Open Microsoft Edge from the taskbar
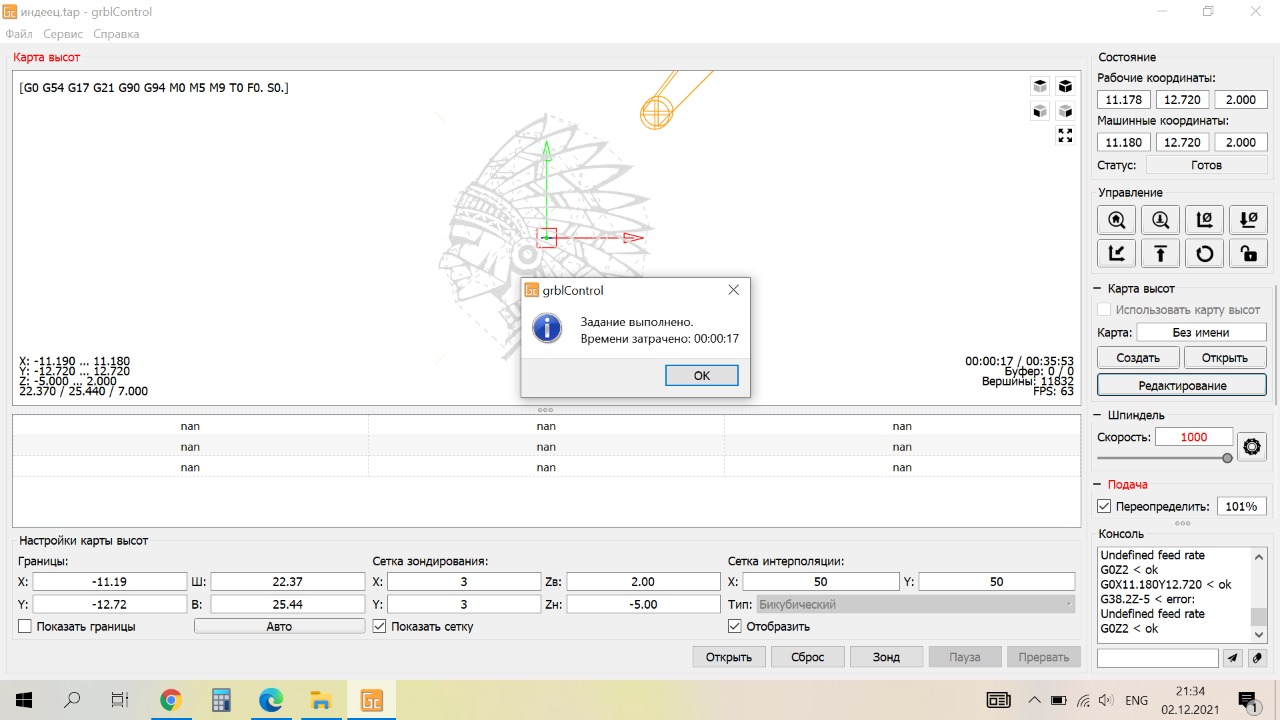Viewport: 1280px width, 720px height. [x=271, y=700]
